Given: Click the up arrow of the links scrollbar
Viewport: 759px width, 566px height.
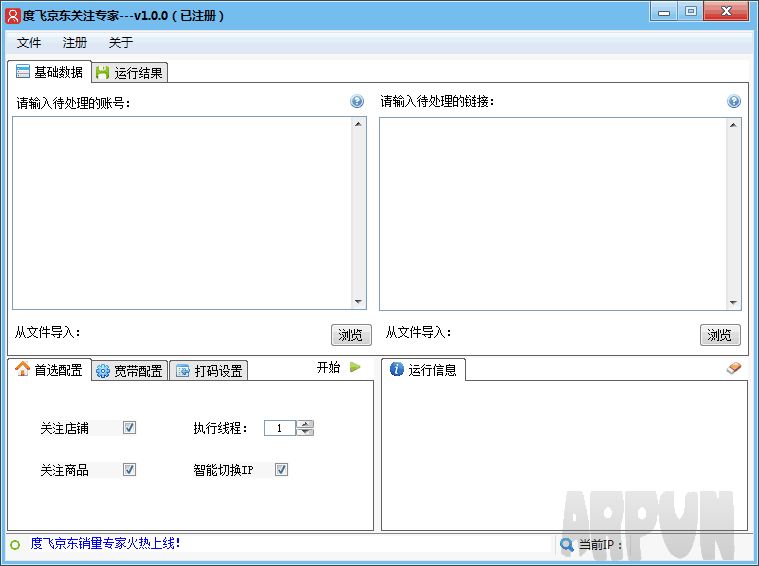Looking at the screenshot, I should click(733, 125).
